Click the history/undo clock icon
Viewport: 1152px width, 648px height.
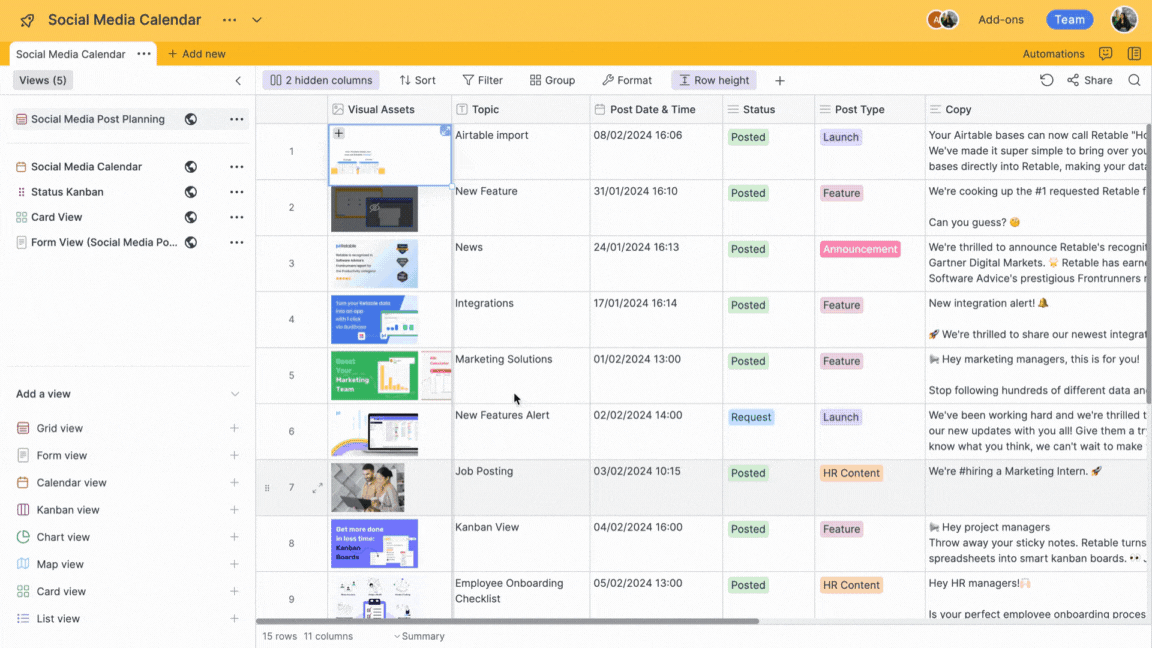(1046, 80)
